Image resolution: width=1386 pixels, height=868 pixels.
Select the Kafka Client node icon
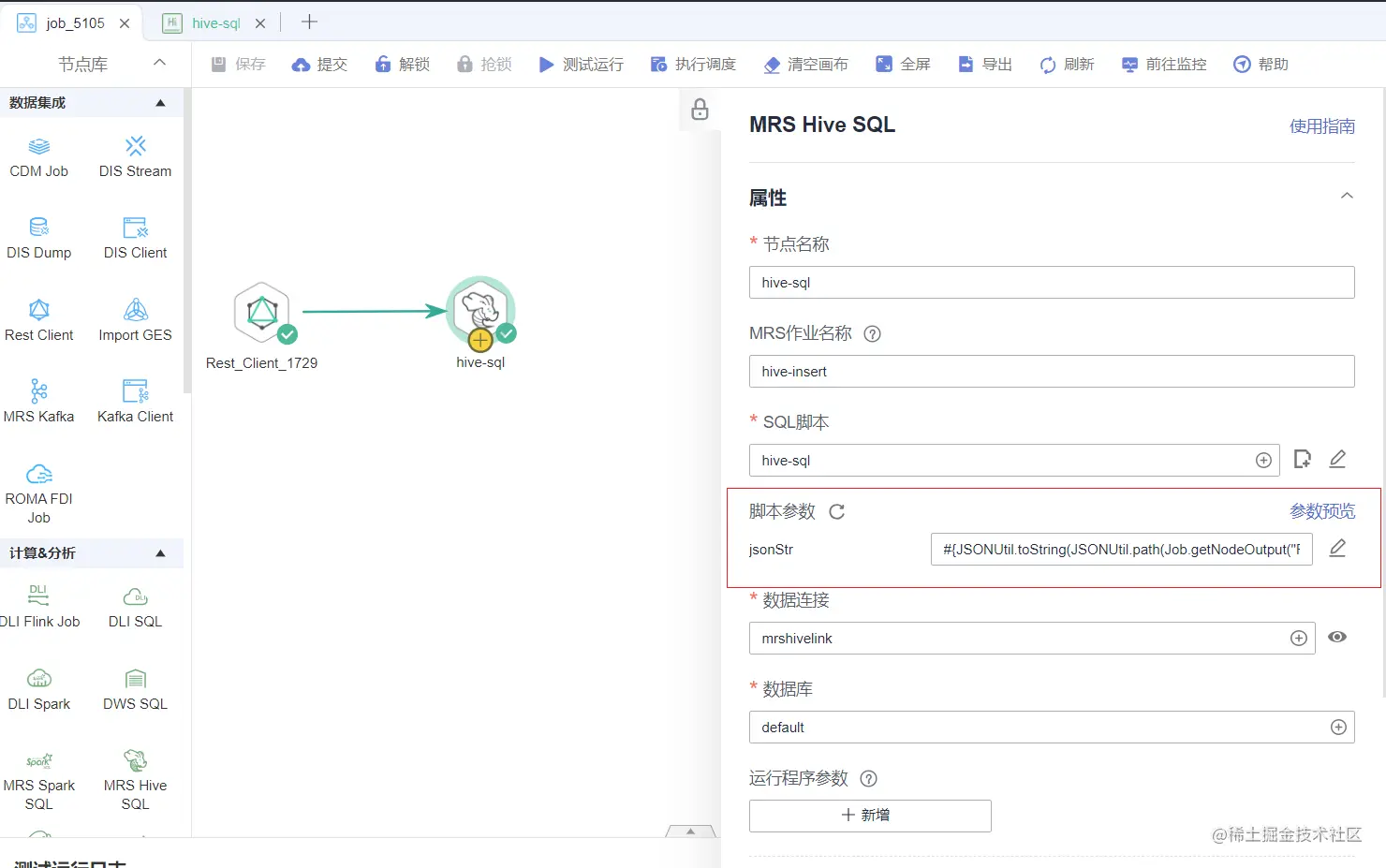(136, 390)
